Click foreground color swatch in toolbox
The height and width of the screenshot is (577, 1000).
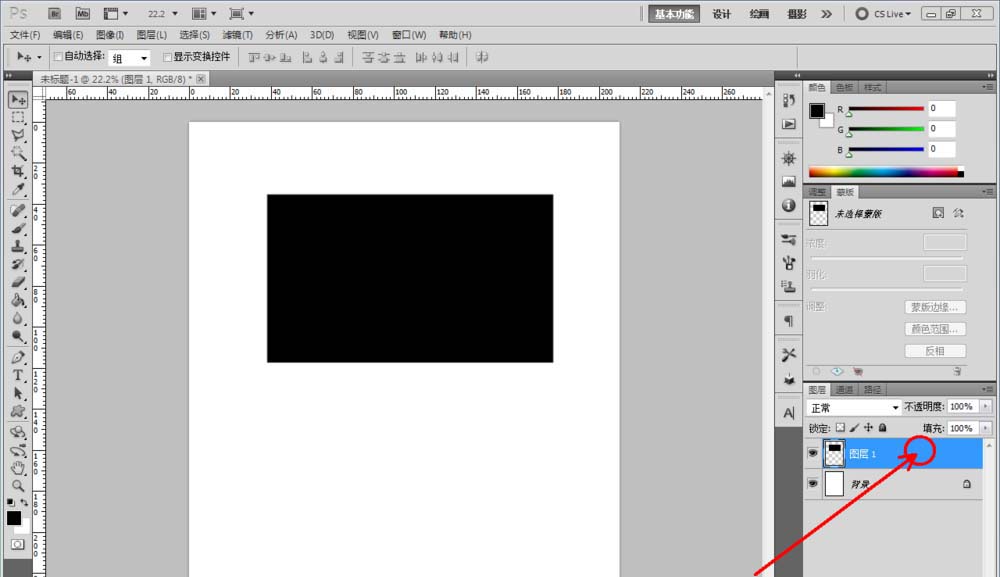[13, 518]
